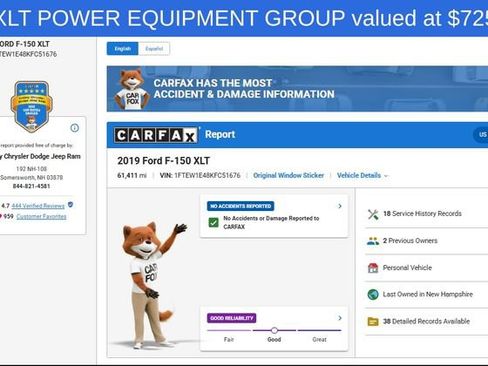The width and height of the screenshot is (488, 366).
Task: Switch report language to Español
Action: 154,49
